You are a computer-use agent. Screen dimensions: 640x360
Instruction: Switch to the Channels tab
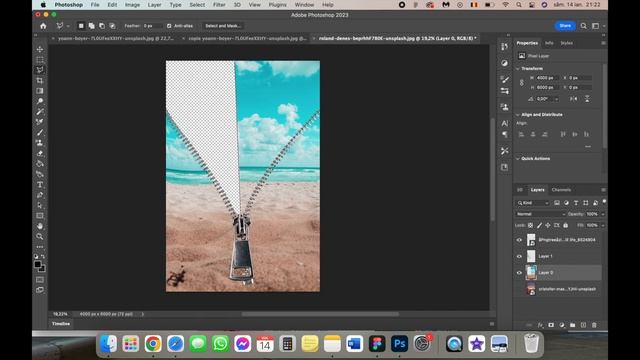[x=561, y=190]
